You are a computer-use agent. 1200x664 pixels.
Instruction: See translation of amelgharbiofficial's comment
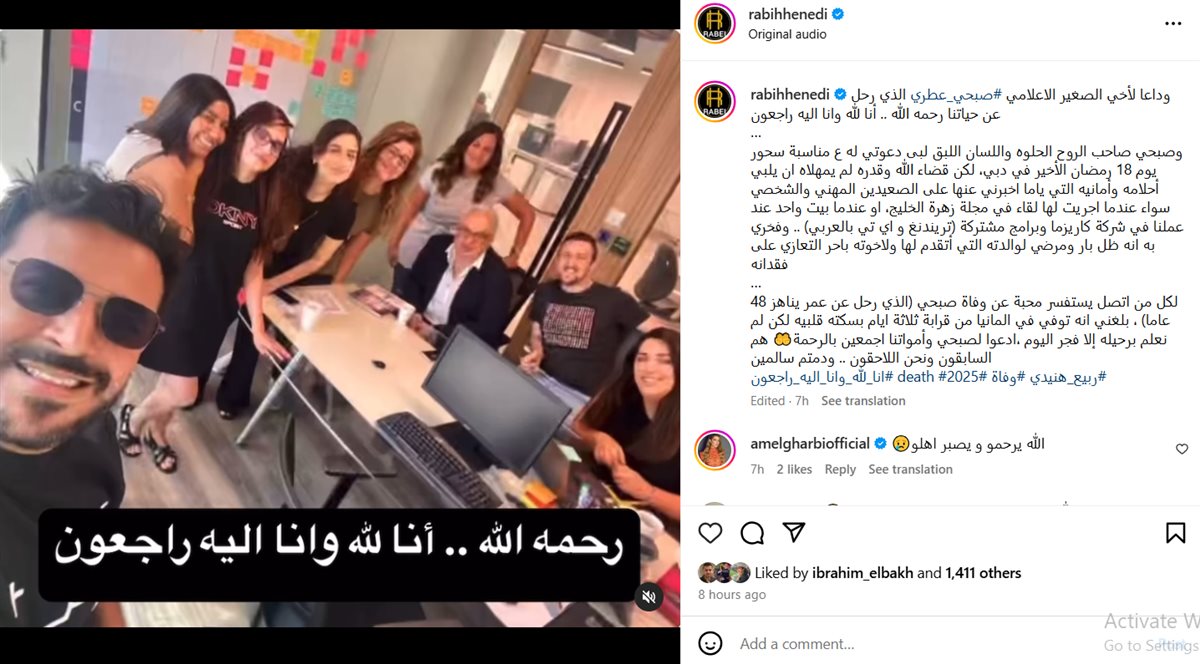point(910,469)
